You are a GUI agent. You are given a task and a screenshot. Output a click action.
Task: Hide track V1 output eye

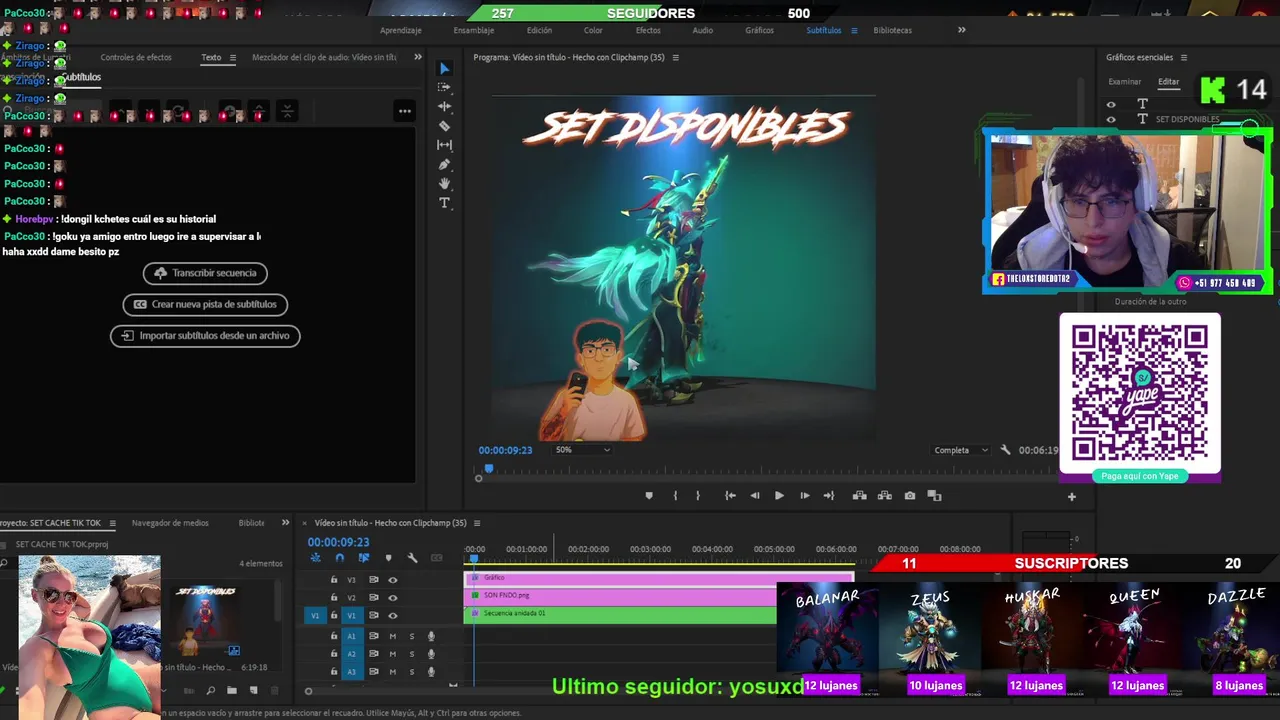point(393,616)
